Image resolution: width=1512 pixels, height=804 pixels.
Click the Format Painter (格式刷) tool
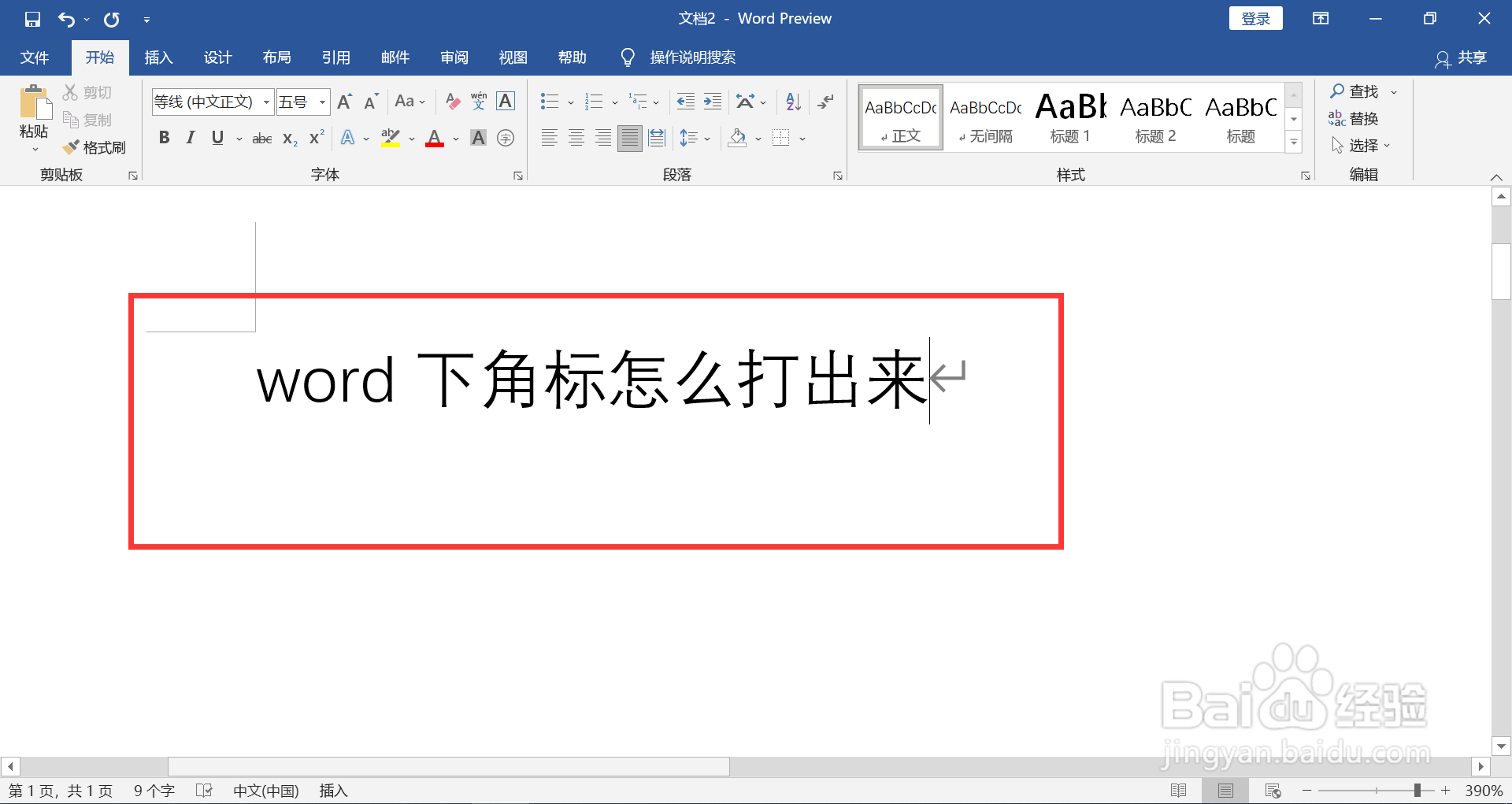(94, 147)
